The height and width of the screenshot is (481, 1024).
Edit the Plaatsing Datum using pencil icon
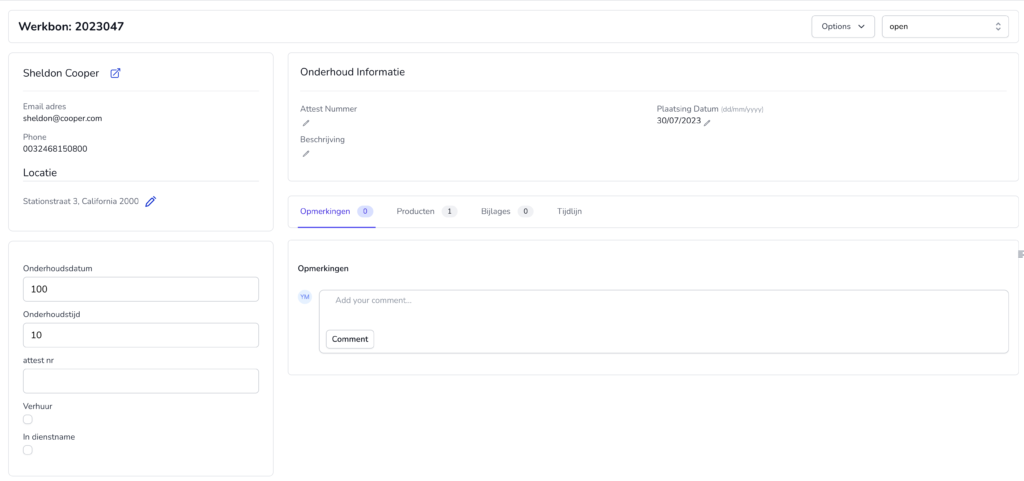(707, 122)
